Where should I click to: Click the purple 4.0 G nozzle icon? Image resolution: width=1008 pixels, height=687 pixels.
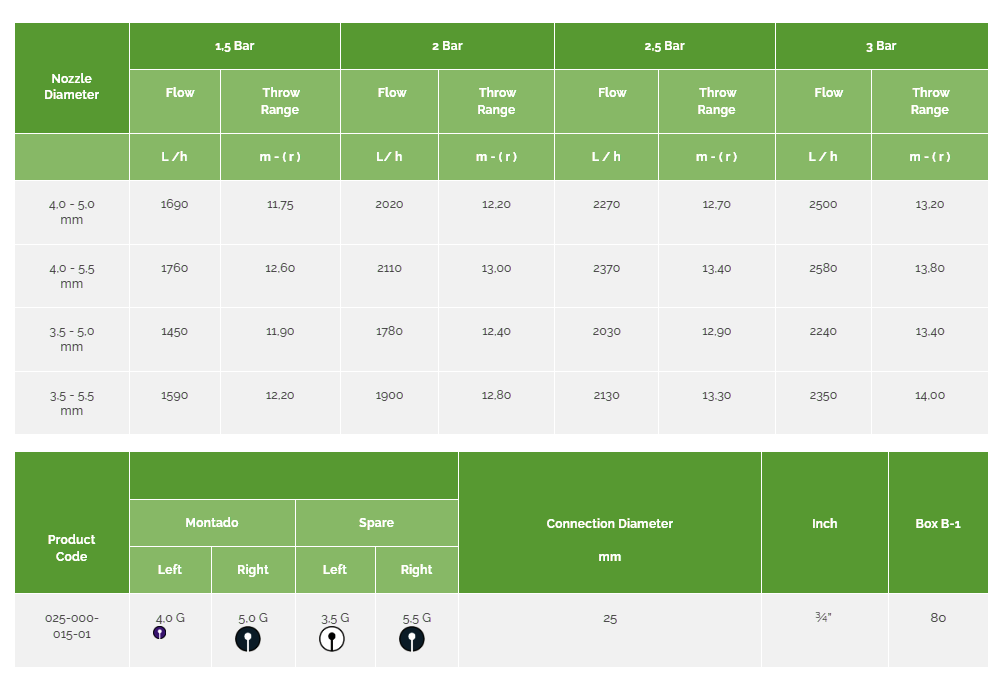pos(159,633)
